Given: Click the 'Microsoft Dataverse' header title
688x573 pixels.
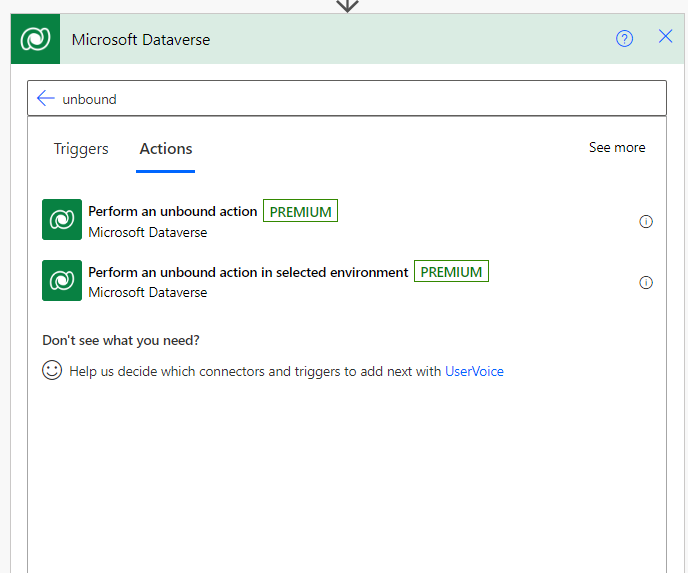Looking at the screenshot, I should tap(141, 39).
